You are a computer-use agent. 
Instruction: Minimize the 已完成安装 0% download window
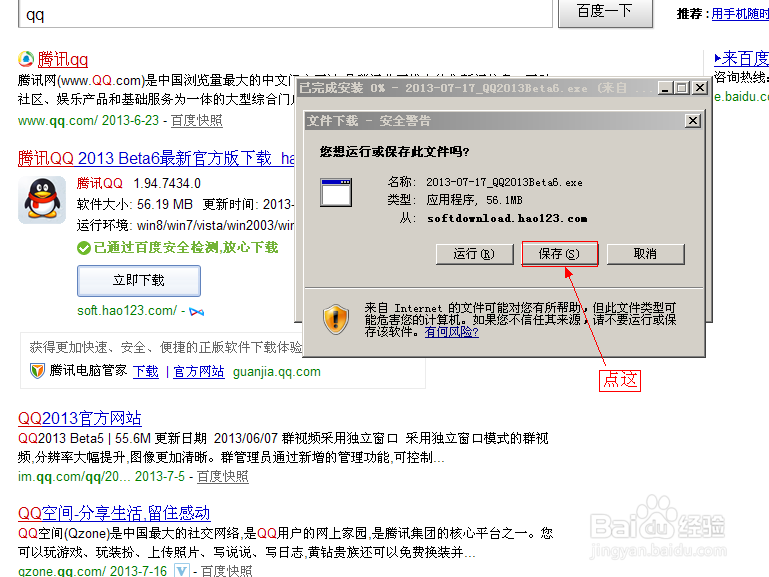pos(665,88)
